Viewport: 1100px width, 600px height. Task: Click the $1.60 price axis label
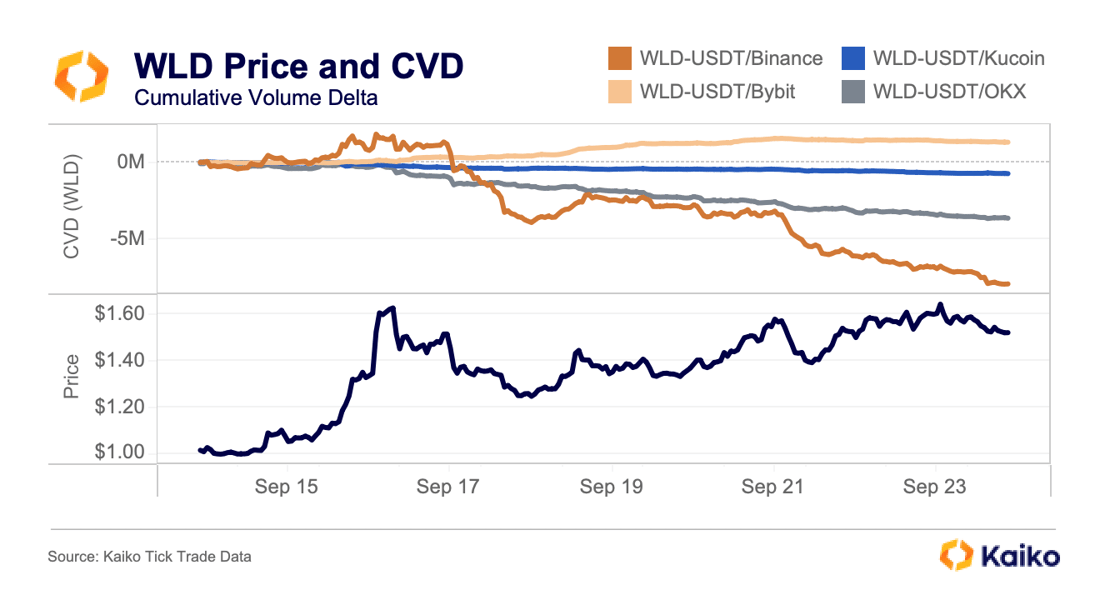[120, 313]
